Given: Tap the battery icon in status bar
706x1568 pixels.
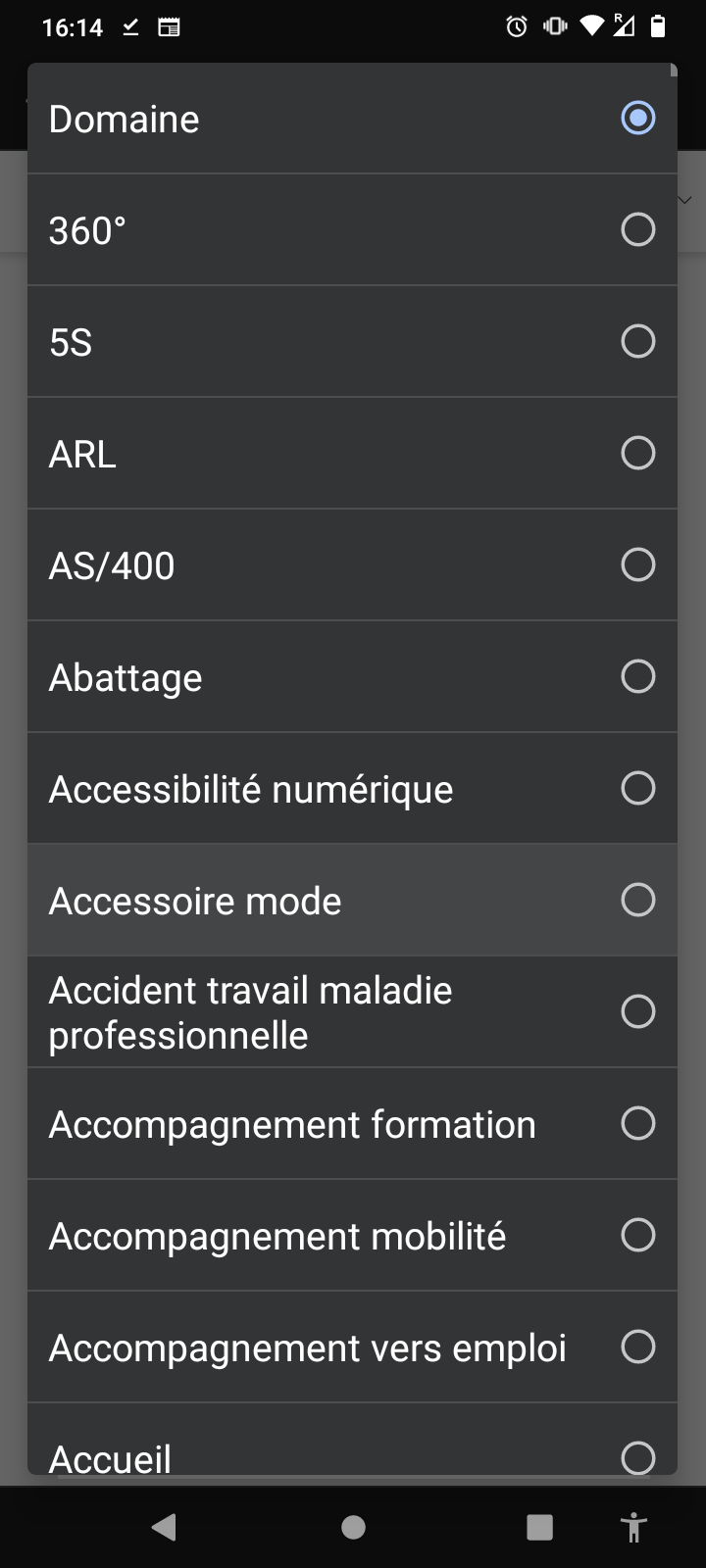Looking at the screenshot, I should [x=658, y=27].
